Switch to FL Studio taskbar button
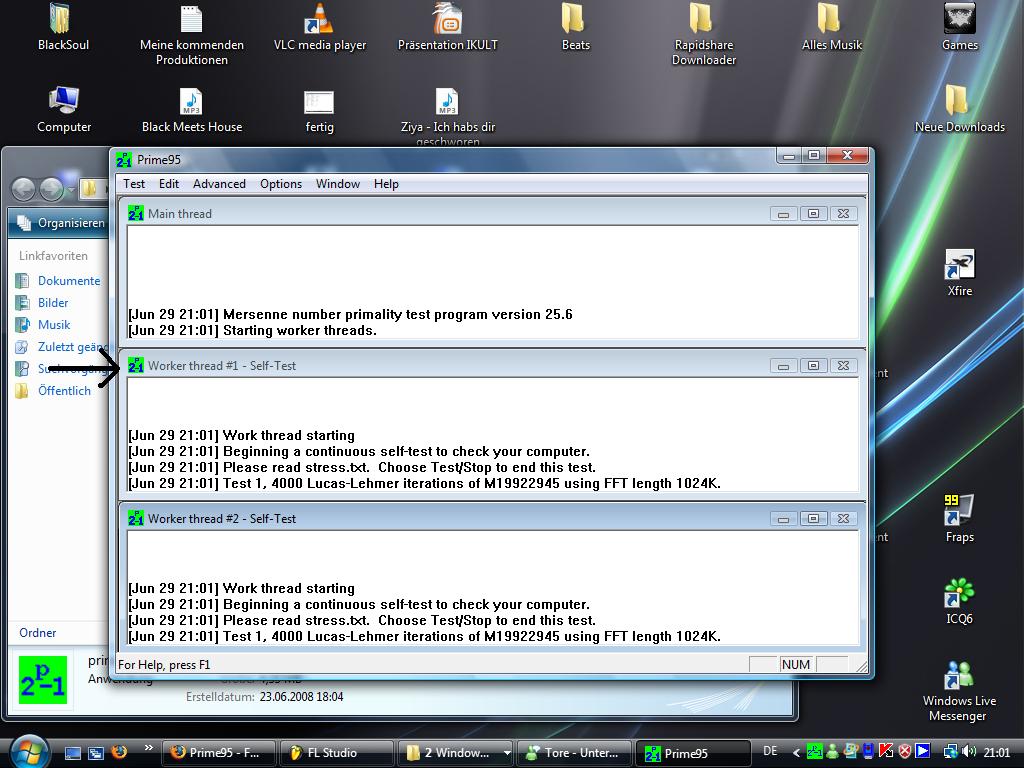 [336, 753]
